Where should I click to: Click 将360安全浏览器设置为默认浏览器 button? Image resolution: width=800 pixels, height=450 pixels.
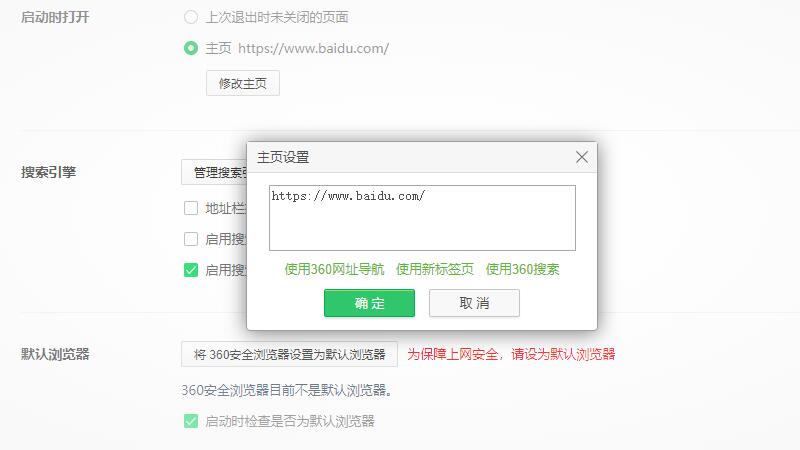tap(289, 354)
